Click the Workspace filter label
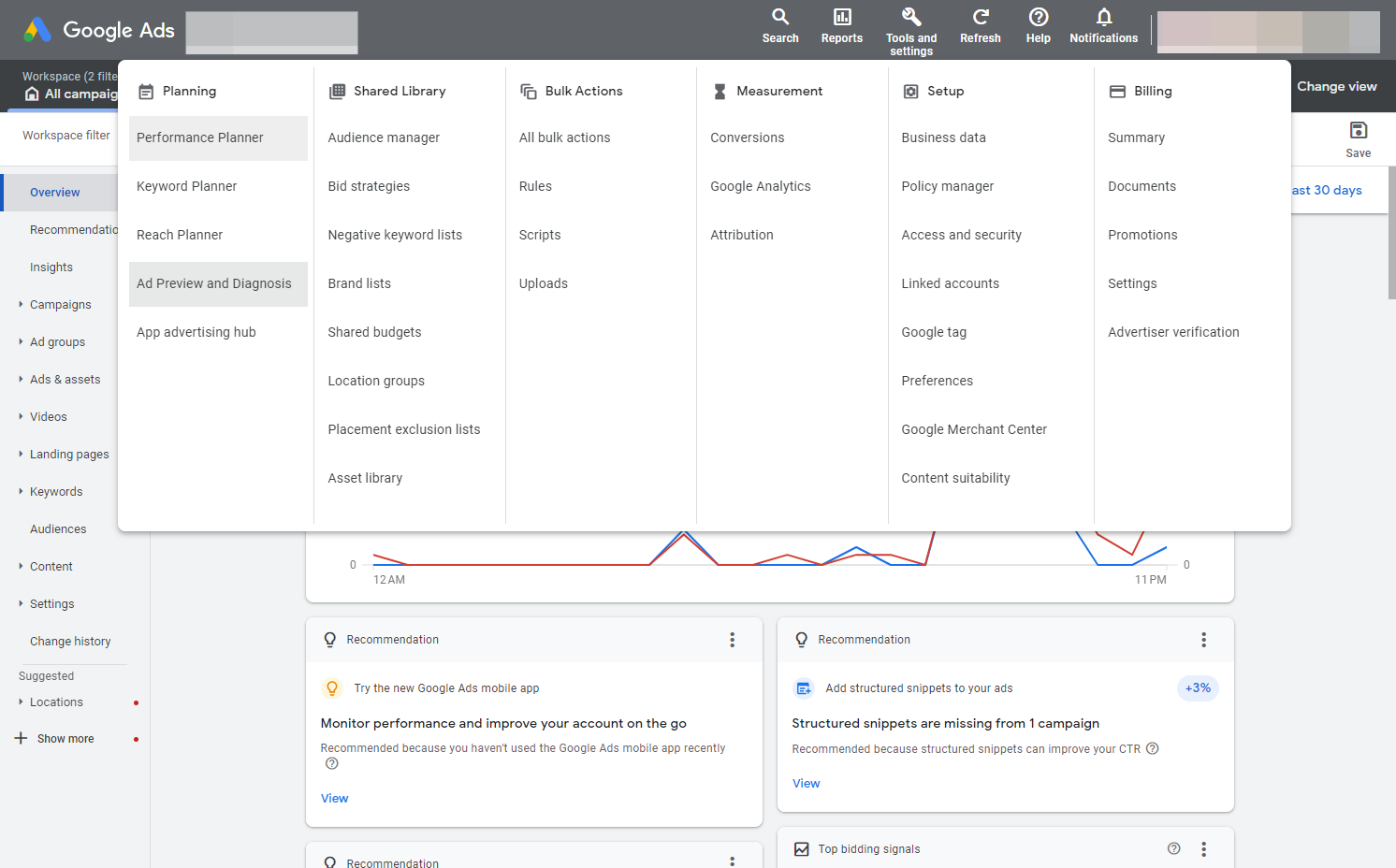The image size is (1396, 868). (66, 136)
